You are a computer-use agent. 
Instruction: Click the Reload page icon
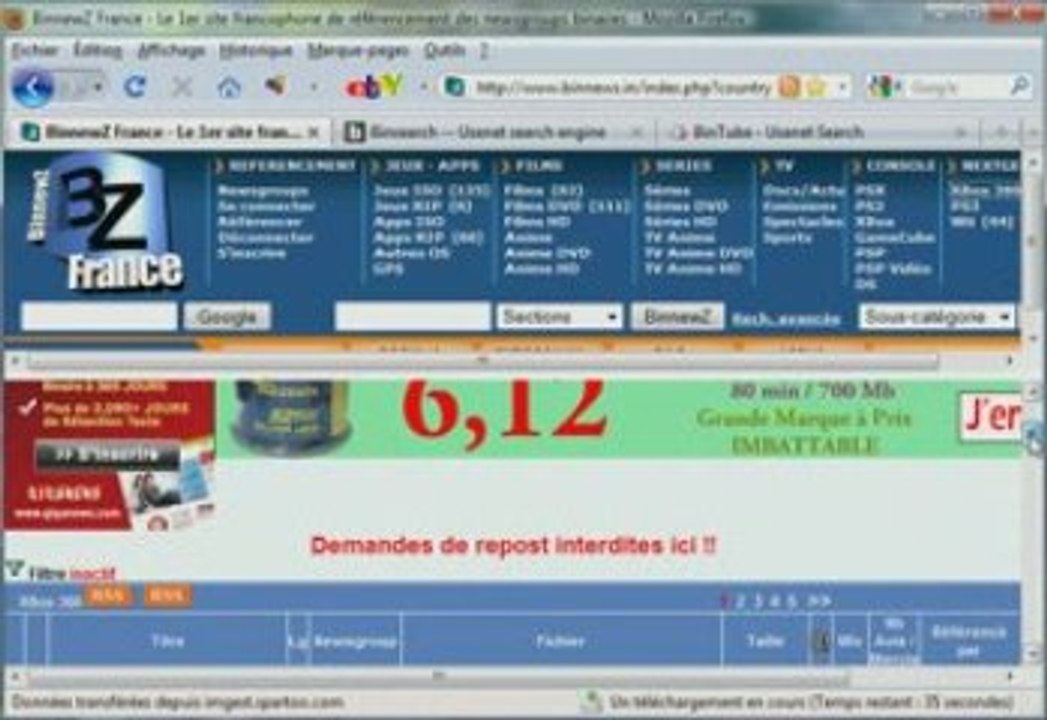[134, 87]
